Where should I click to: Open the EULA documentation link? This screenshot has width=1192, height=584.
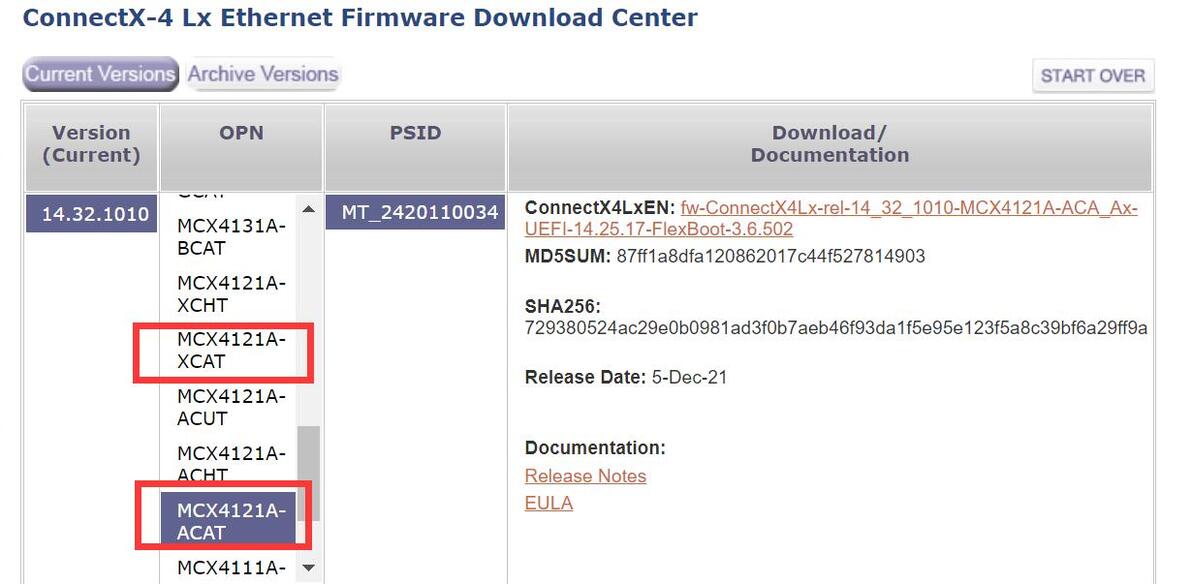pos(548,503)
